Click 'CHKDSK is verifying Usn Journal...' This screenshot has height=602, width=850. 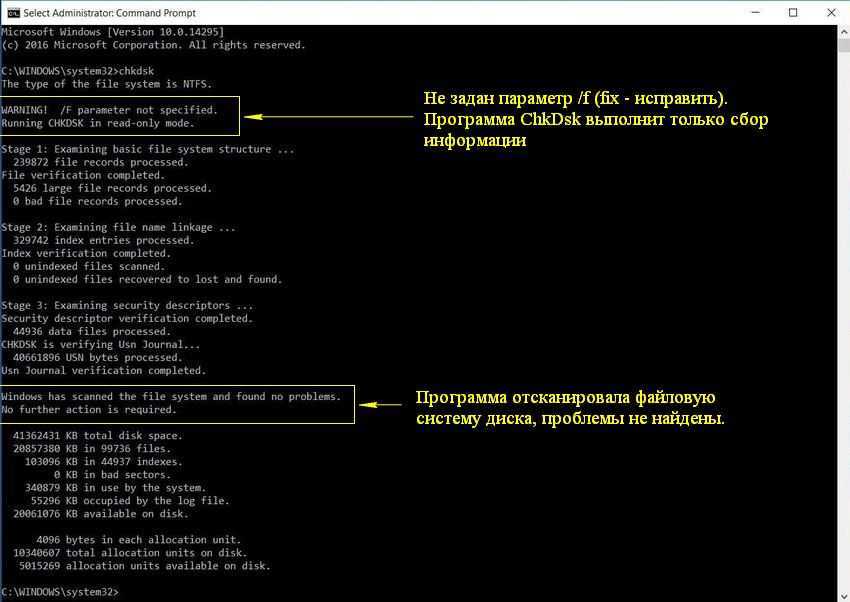[x=101, y=344]
